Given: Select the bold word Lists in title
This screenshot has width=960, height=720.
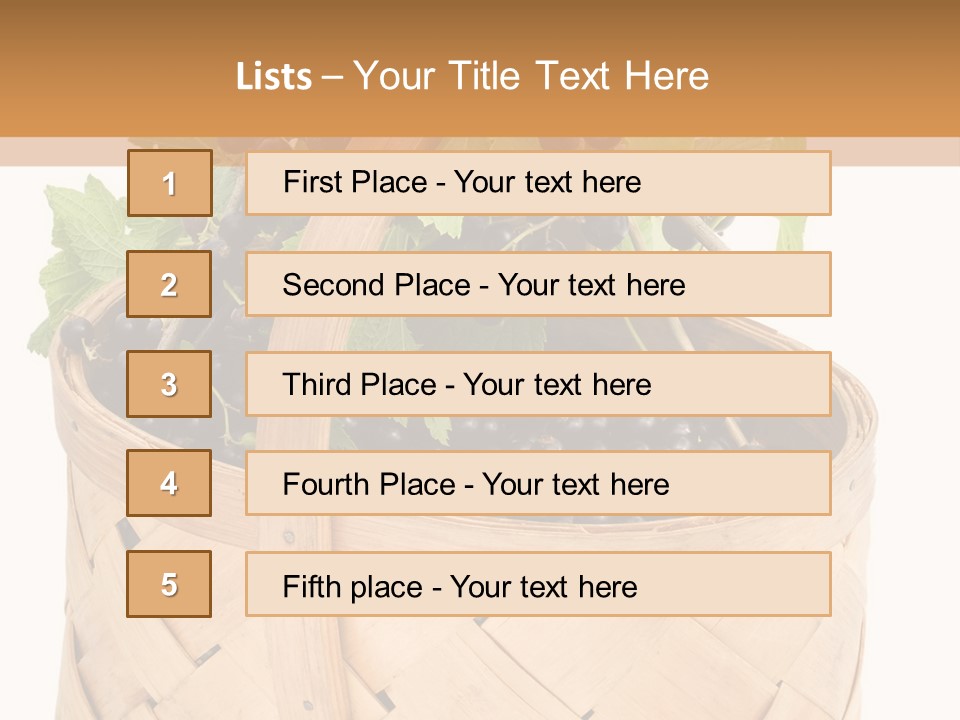Looking at the screenshot, I should point(274,77).
